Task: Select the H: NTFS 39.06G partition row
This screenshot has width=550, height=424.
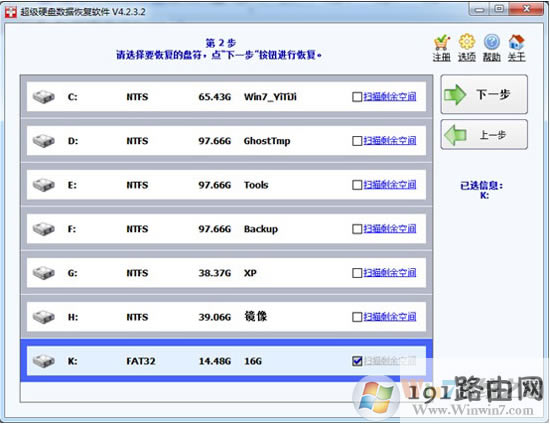Action: [226, 317]
